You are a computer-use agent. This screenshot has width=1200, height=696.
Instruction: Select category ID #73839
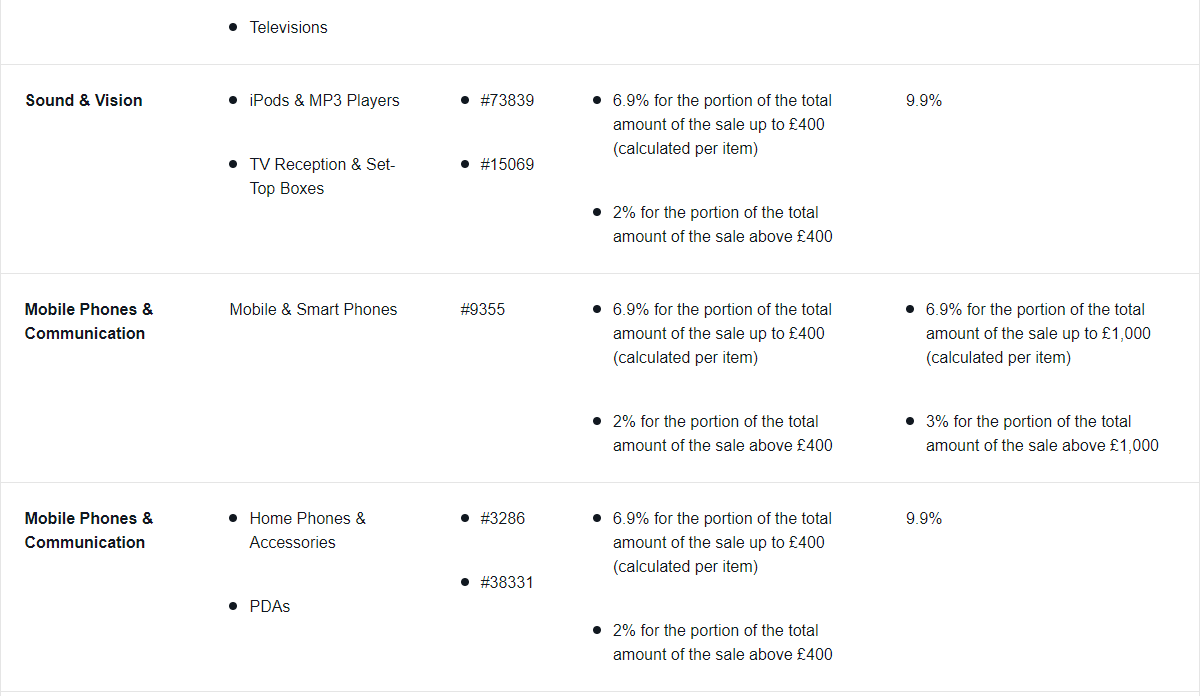click(507, 100)
